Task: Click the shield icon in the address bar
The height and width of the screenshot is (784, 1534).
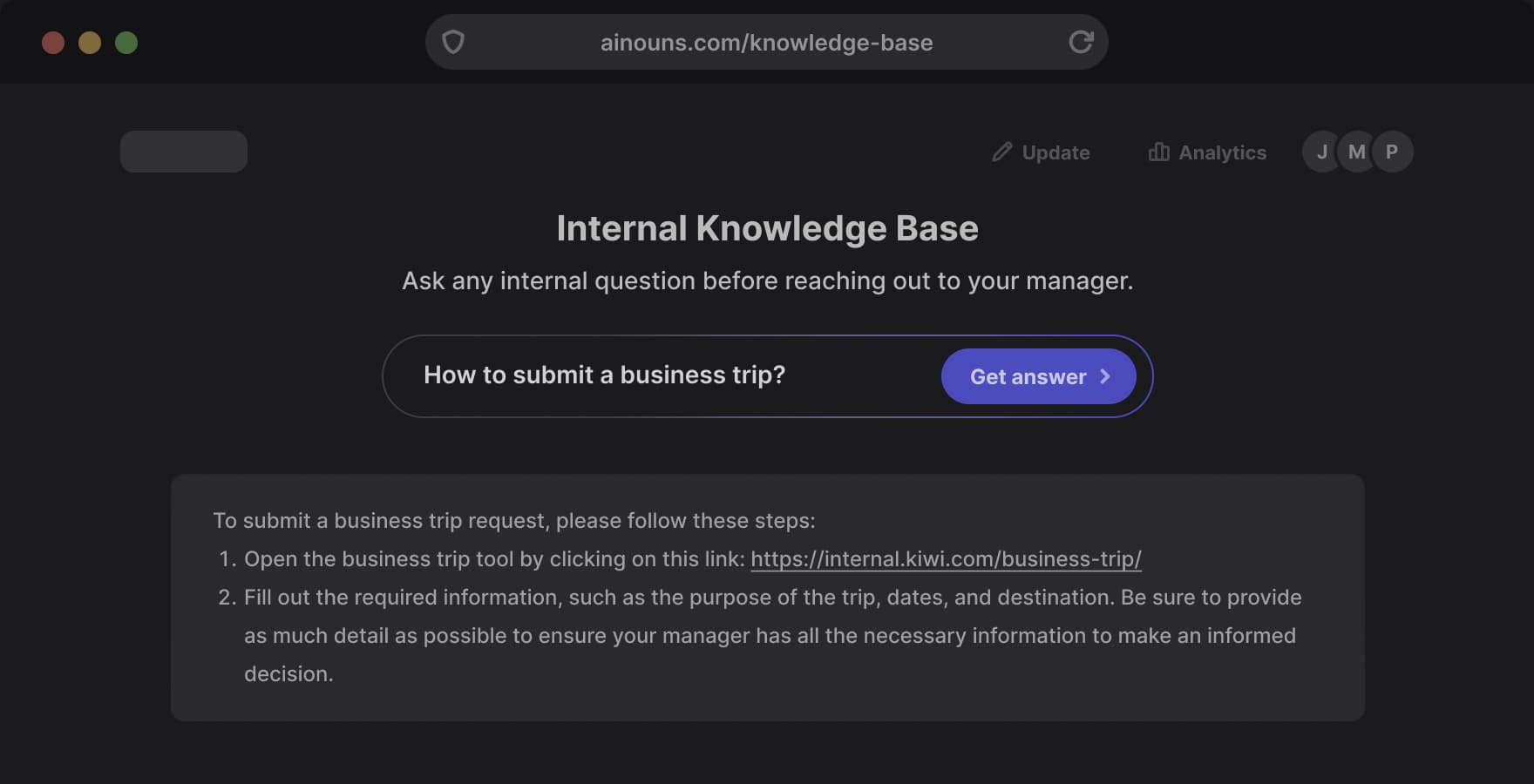Action: click(x=454, y=42)
